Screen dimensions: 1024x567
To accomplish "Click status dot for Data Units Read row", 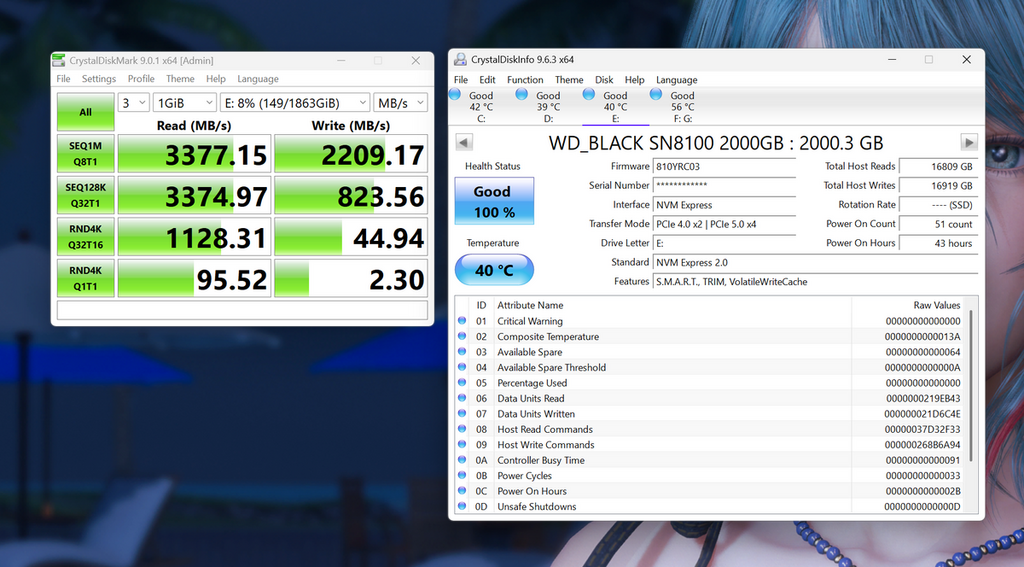I will tap(462, 398).
